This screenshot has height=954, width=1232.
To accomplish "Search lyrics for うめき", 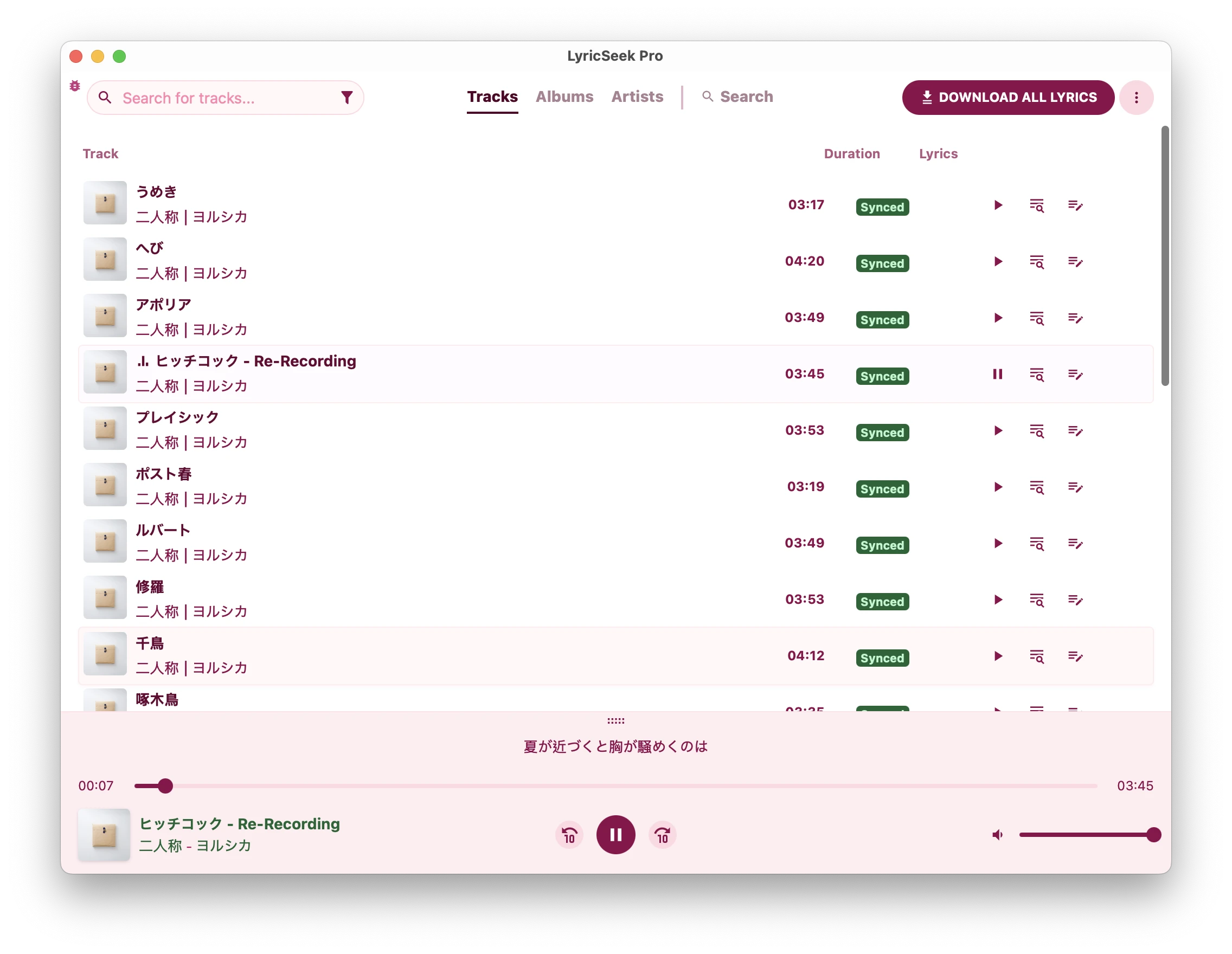I will 1037,205.
